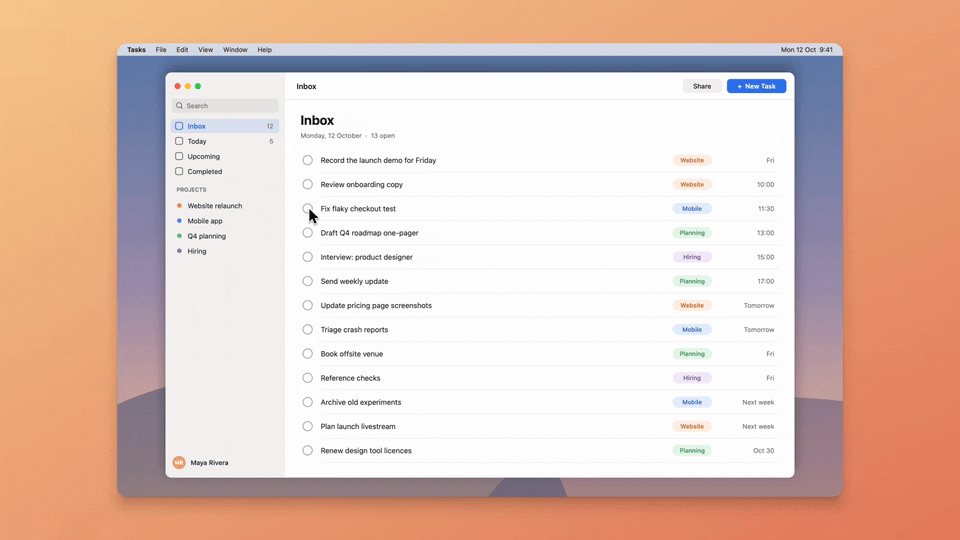Click 'Archive old experiments' task title

click(361, 402)
